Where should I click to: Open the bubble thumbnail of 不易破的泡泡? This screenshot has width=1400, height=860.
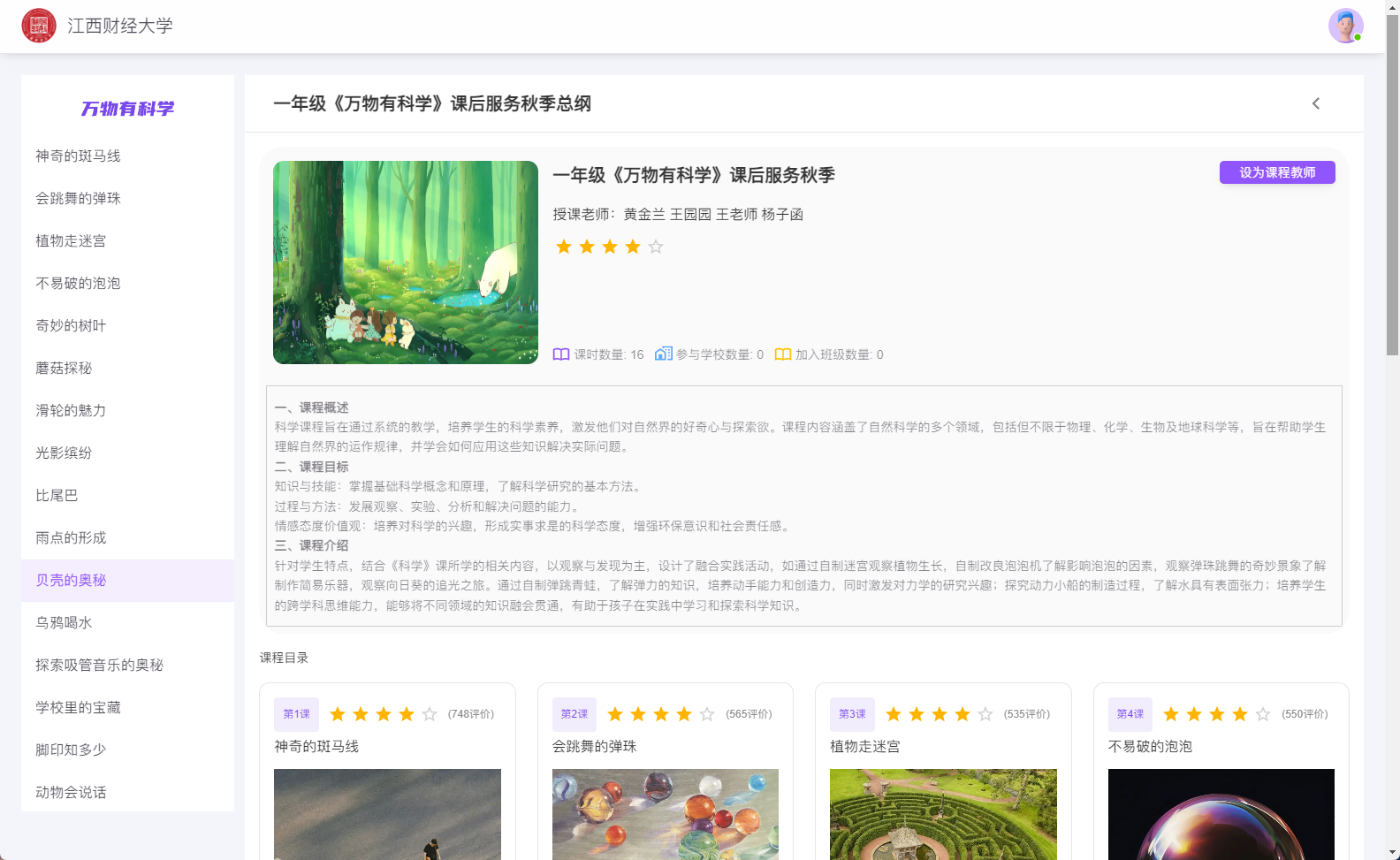click(1221, 814)
